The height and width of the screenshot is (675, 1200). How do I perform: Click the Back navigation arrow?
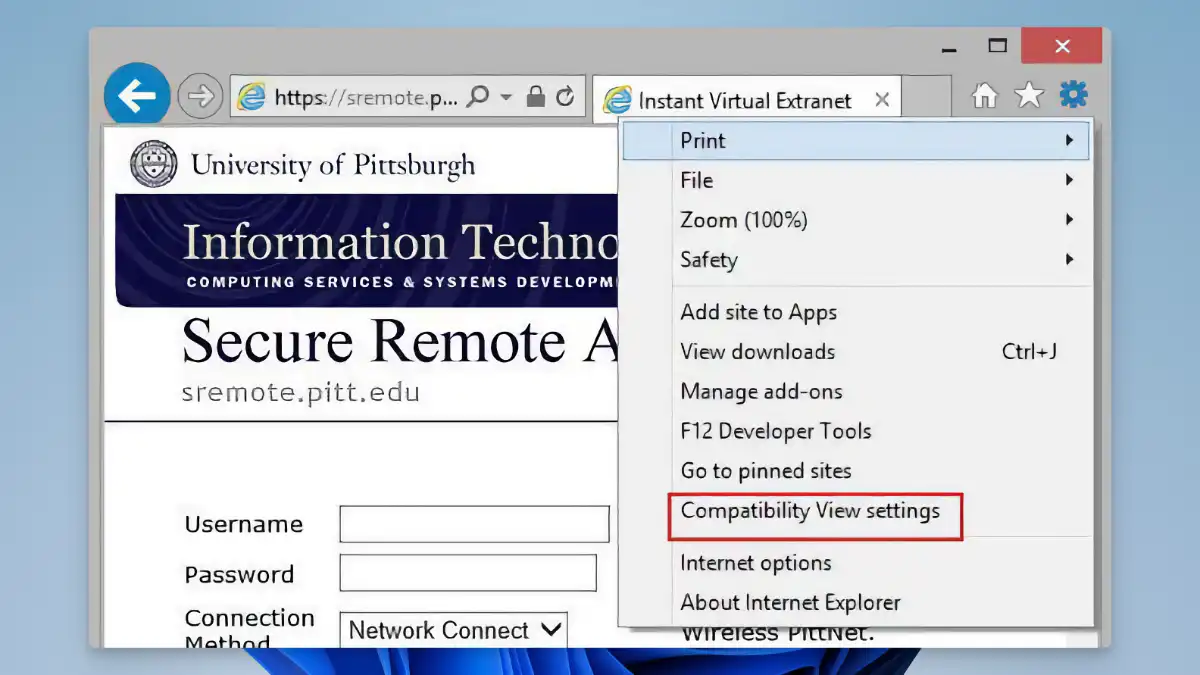click(136, 93)
